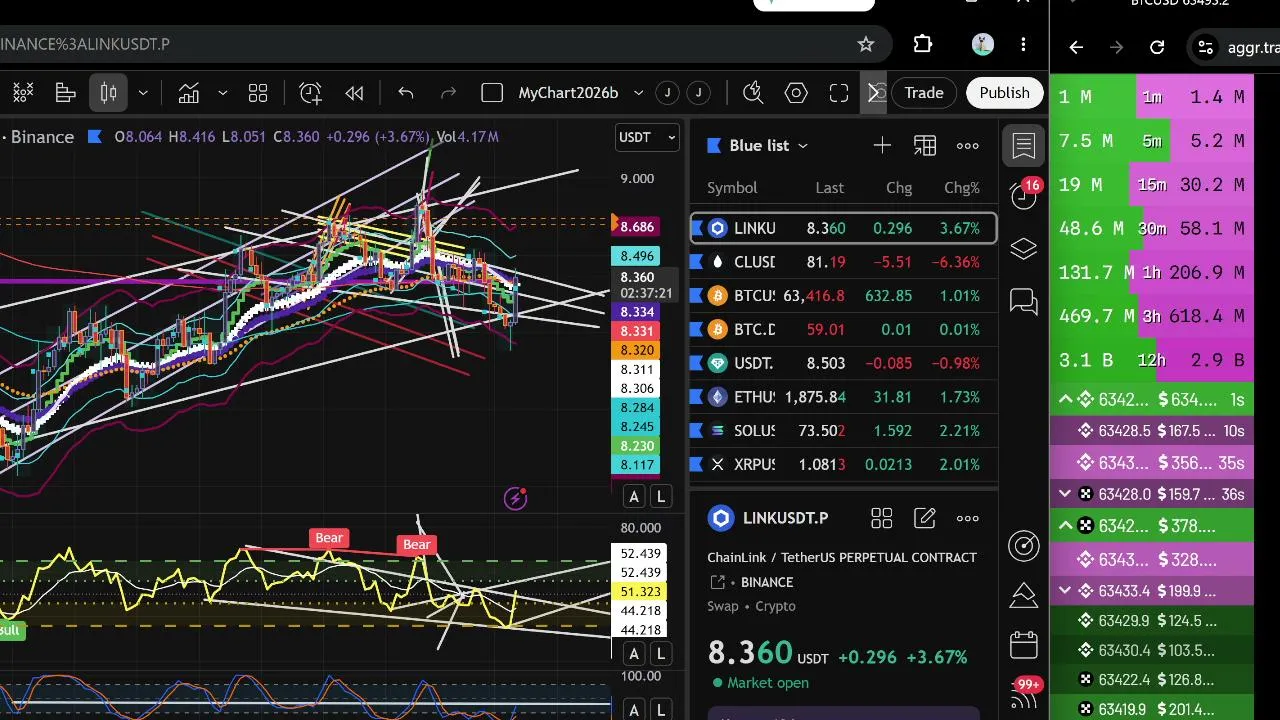The image size is (1280, 720).
Task: Open the chart type dropdown arrow
Action: tap(143, 93)
